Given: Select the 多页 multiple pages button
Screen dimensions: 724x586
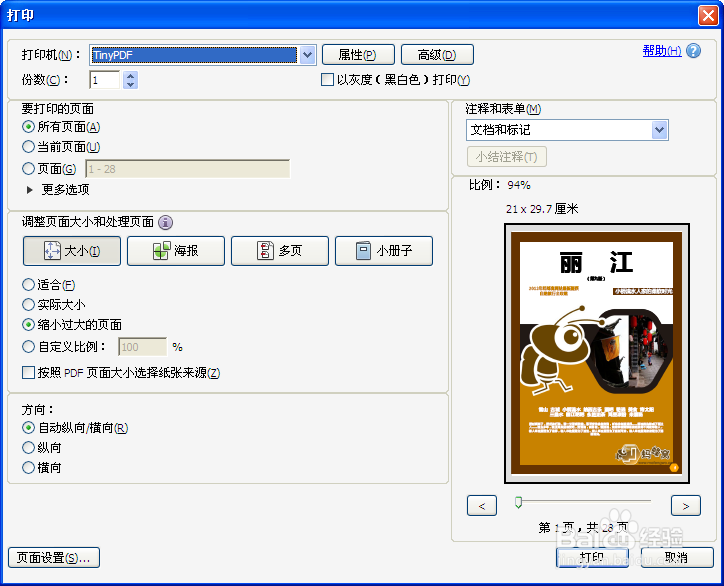Looking at the screenshot, I should click(x=280, y=251).
